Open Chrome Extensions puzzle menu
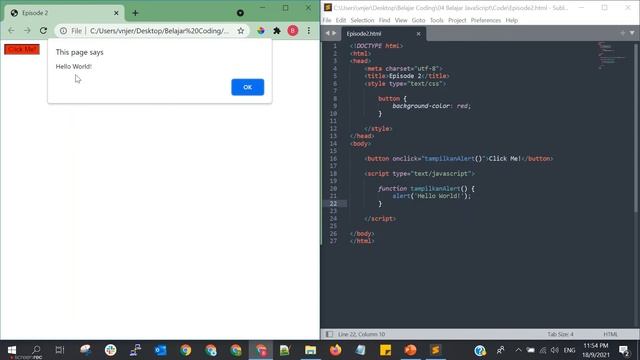The height and width of the screenshot is (360, 640). [x=277, y=31]
